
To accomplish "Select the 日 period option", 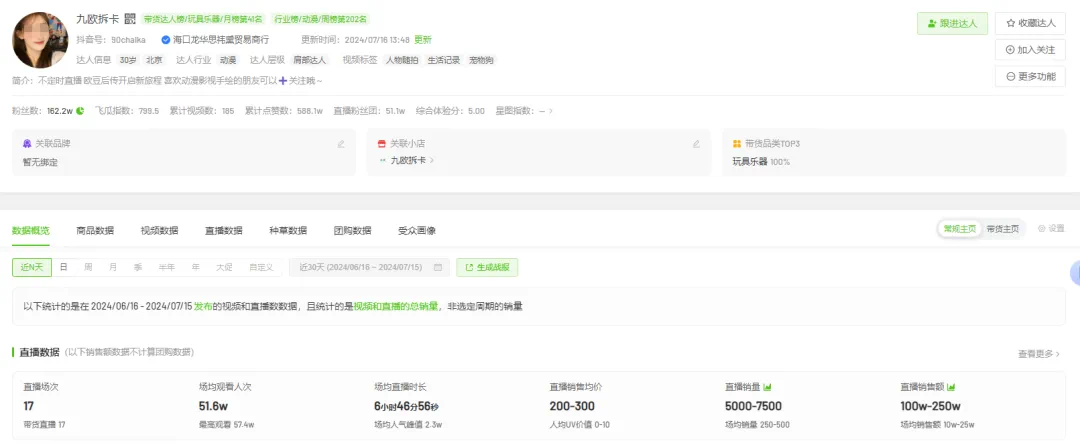I will (x=63, y=267).
